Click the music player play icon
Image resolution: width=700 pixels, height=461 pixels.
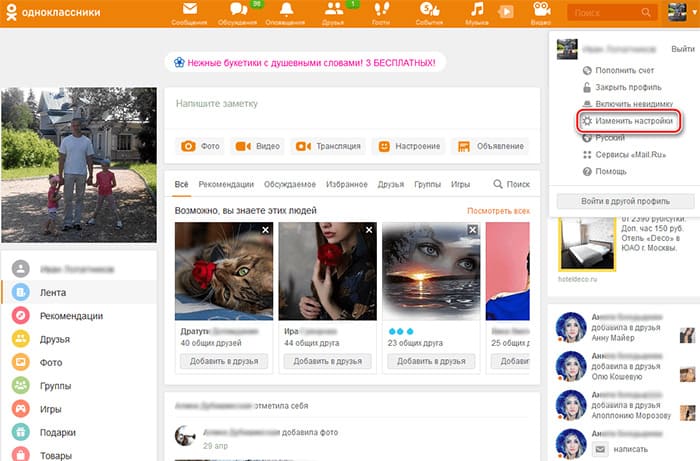click(x=506, y=12)
